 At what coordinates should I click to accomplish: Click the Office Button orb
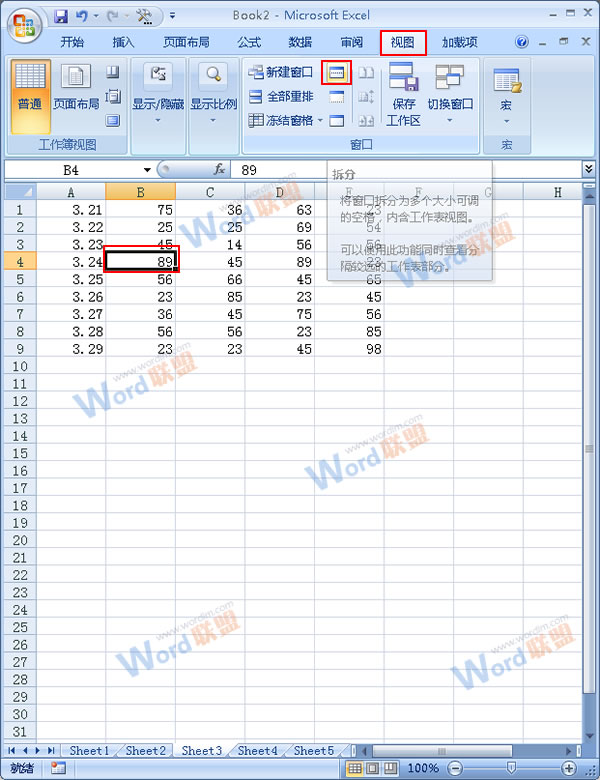24,24
